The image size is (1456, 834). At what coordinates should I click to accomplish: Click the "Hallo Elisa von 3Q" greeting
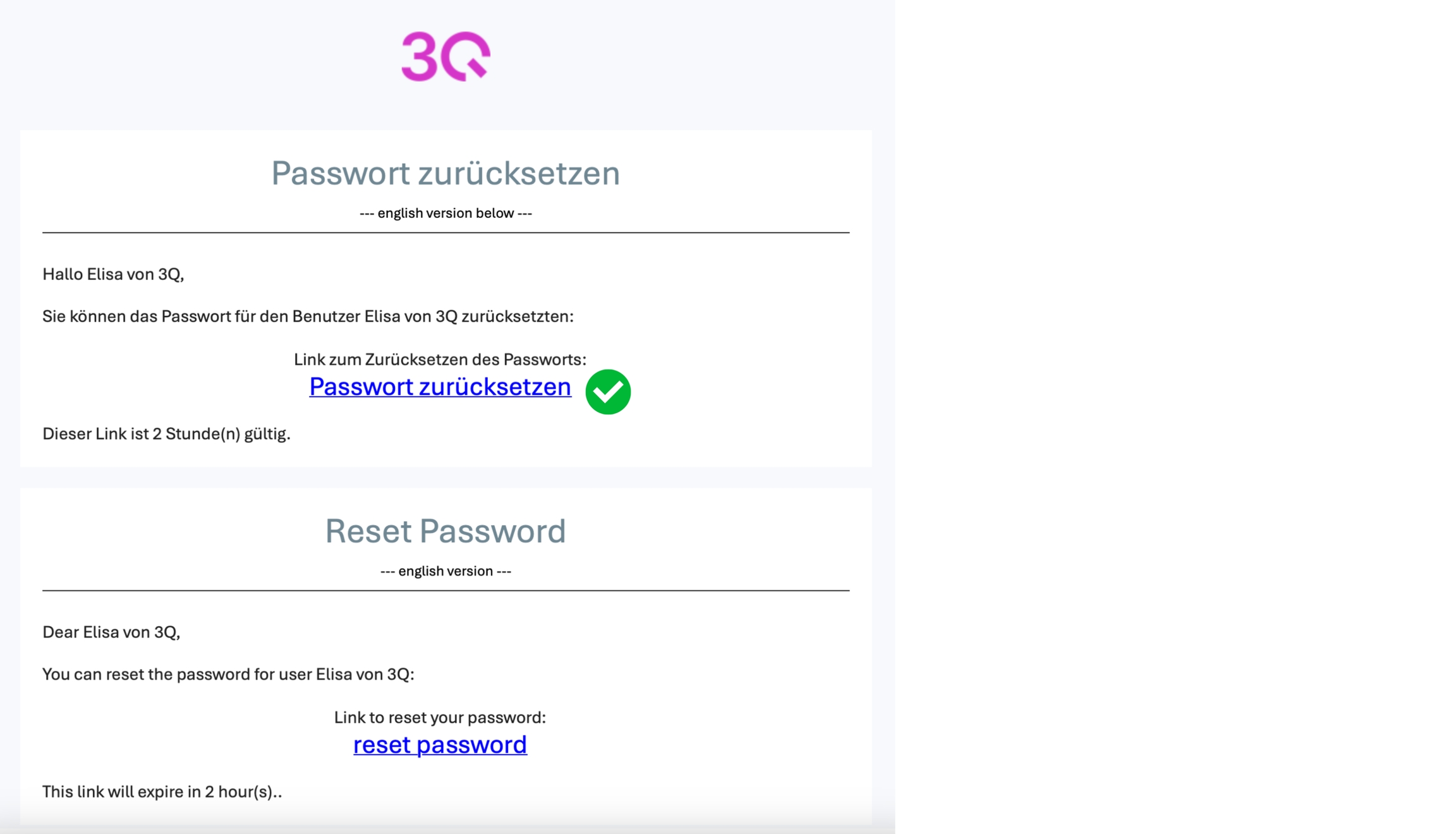tap(113, 274)
